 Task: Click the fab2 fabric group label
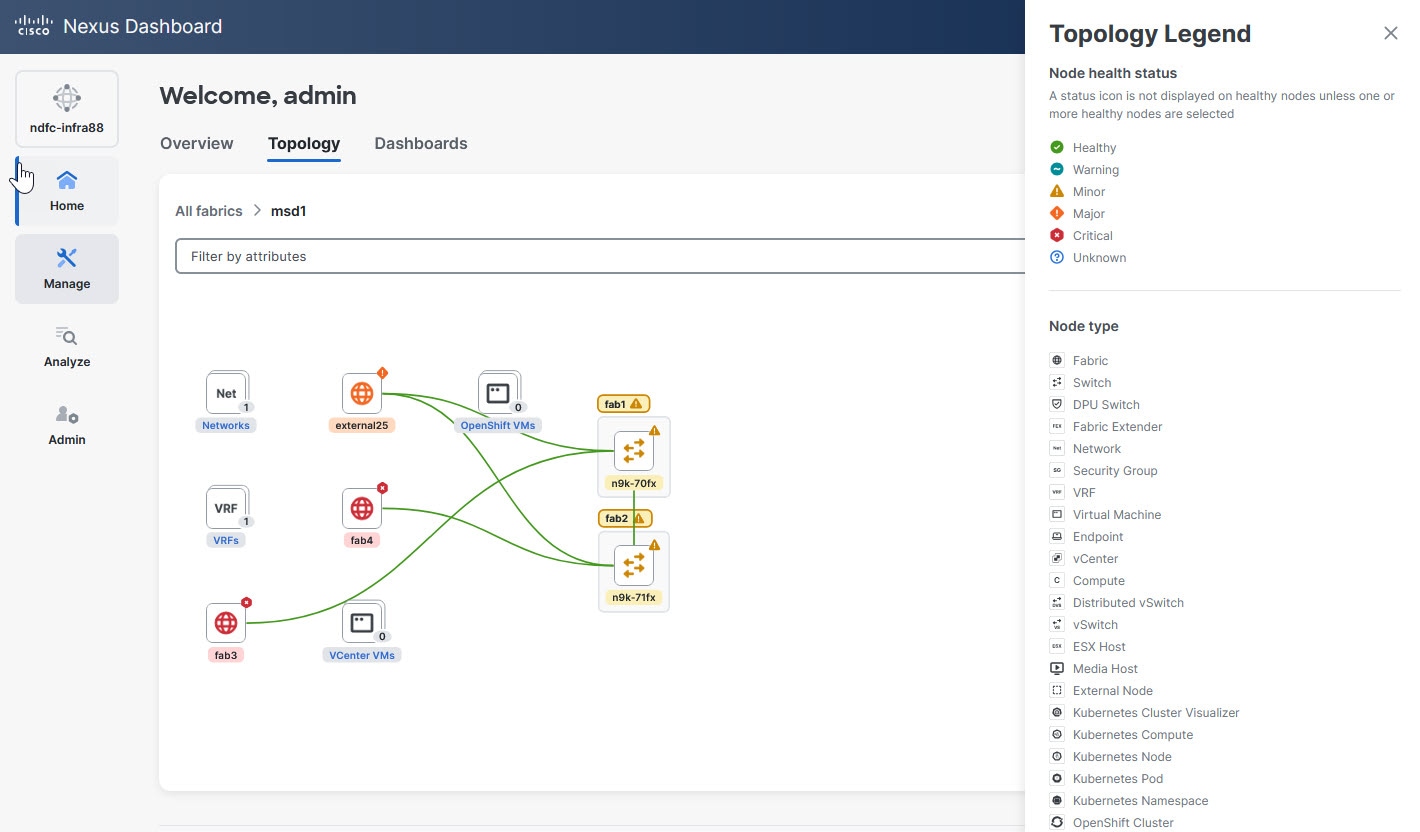pyautogui.click(x=624, y=519)
